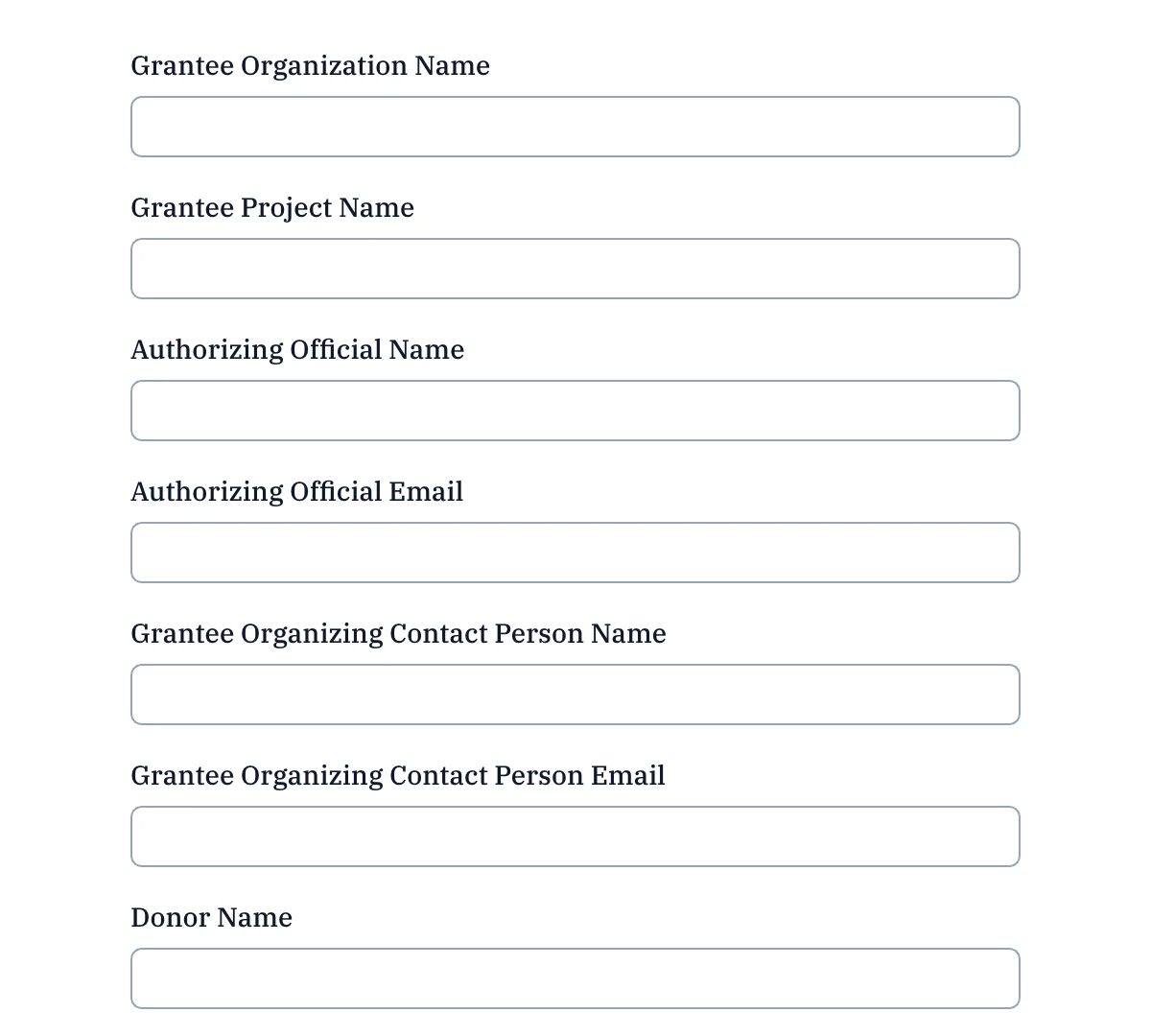Click the Grantee Project Name input field
The image size is (1151, 1036).
coord(575,269)
